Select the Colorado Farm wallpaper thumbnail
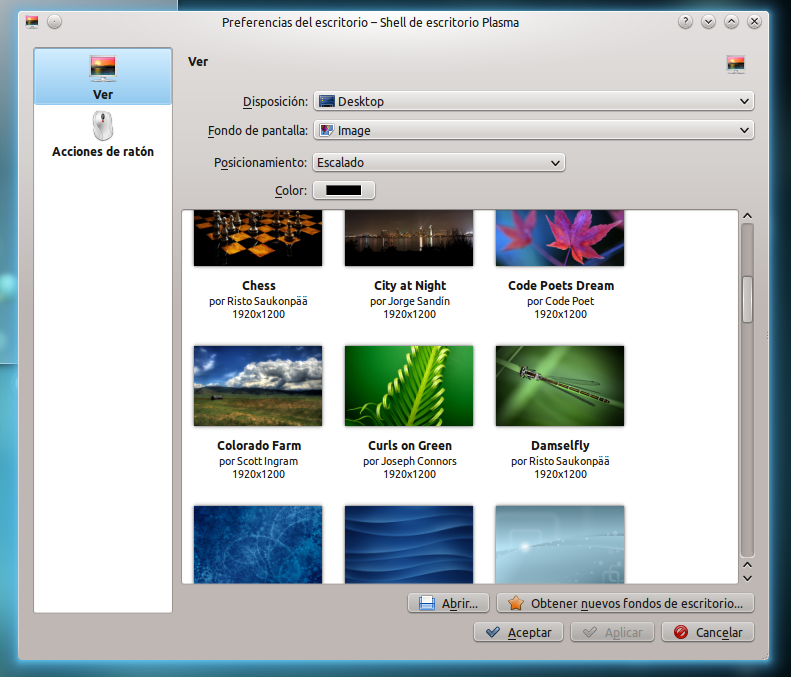 [258, 386]
